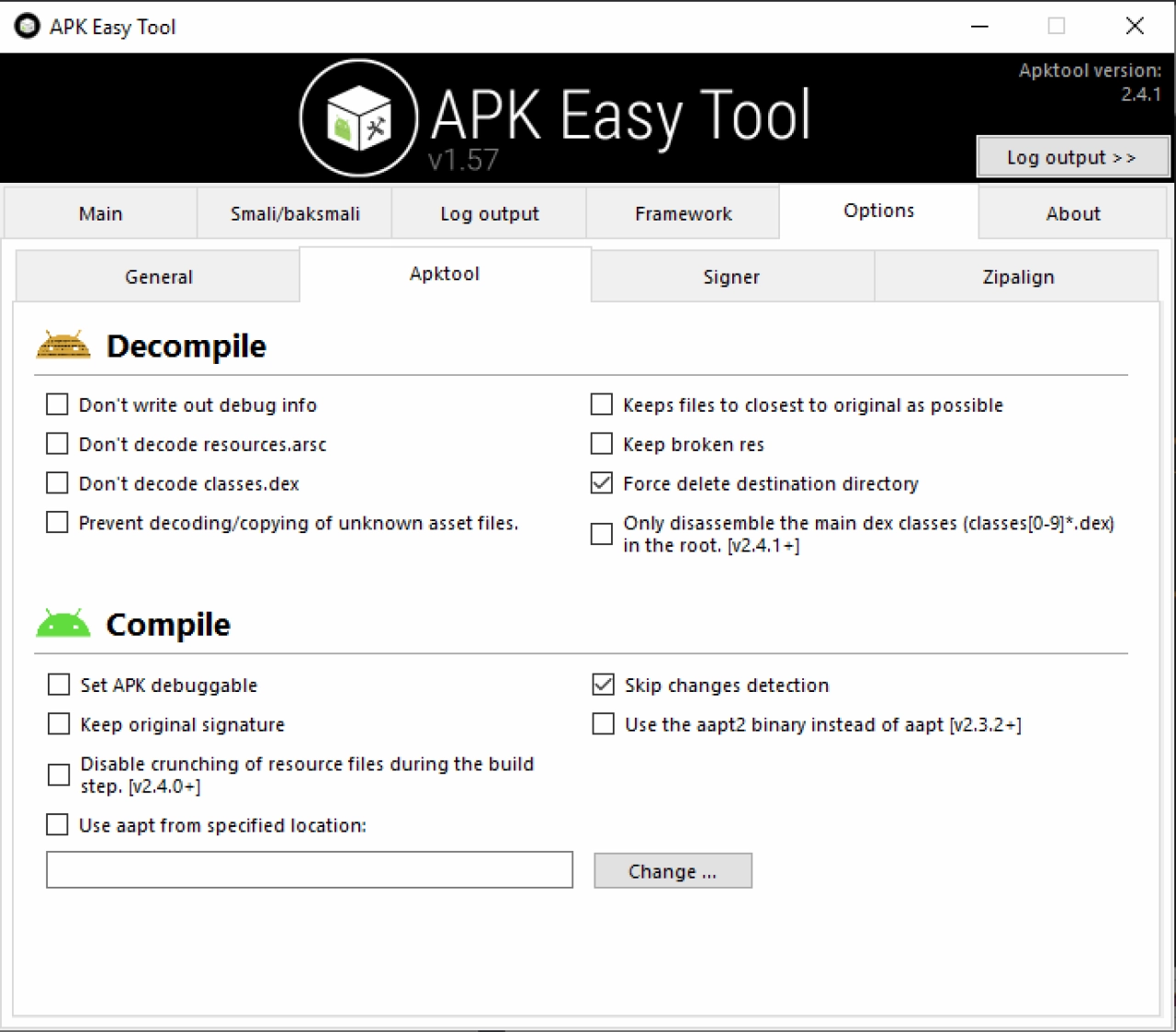Viewport: 1176px width, 1032px height.
Task: Click the aapt location path field
Action: point(310,869)
